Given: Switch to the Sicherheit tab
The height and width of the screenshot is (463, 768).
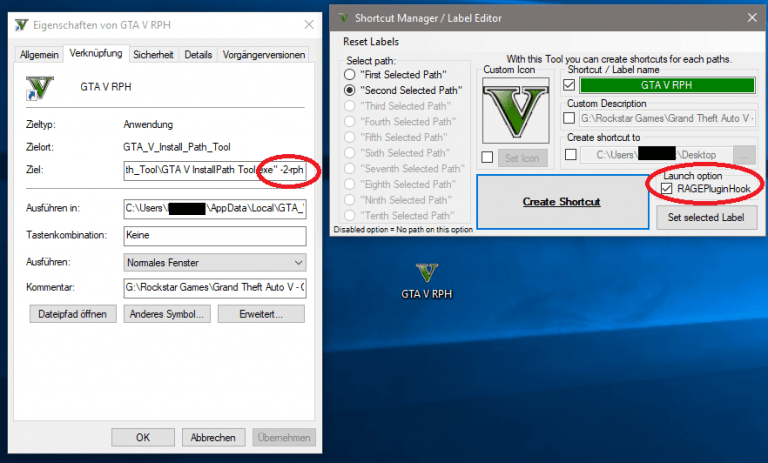Looking at the screenshot, I should pyautogui.click(x=153, y=54).
